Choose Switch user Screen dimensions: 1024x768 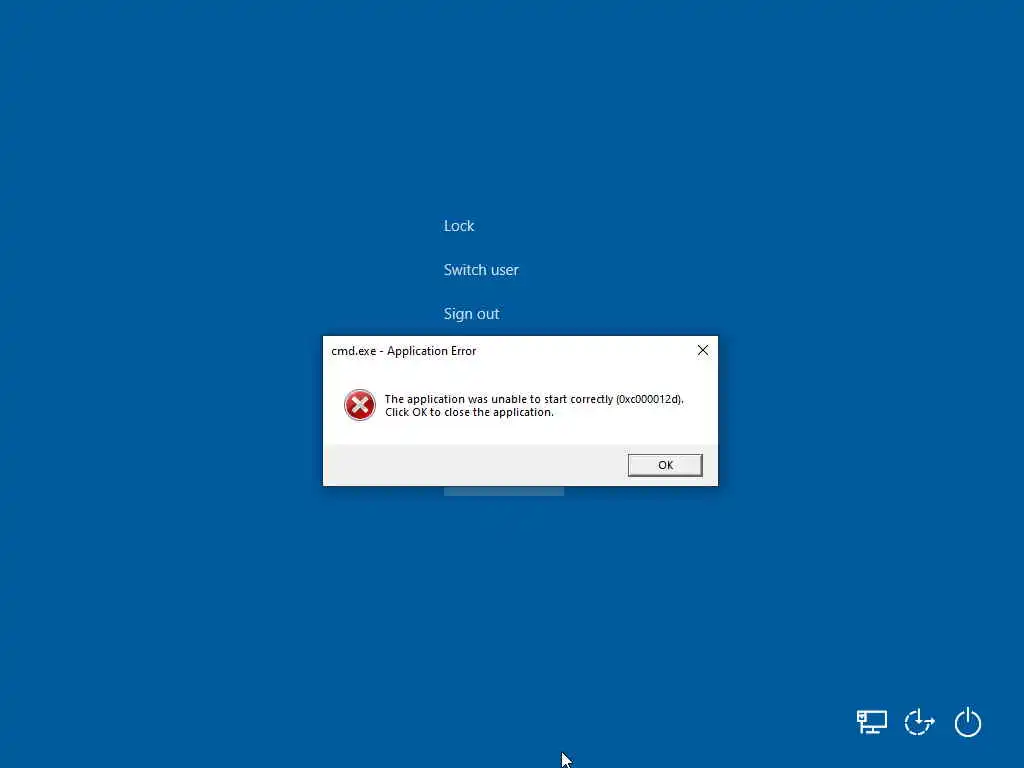pyautogui.click(x=481, y=270)
